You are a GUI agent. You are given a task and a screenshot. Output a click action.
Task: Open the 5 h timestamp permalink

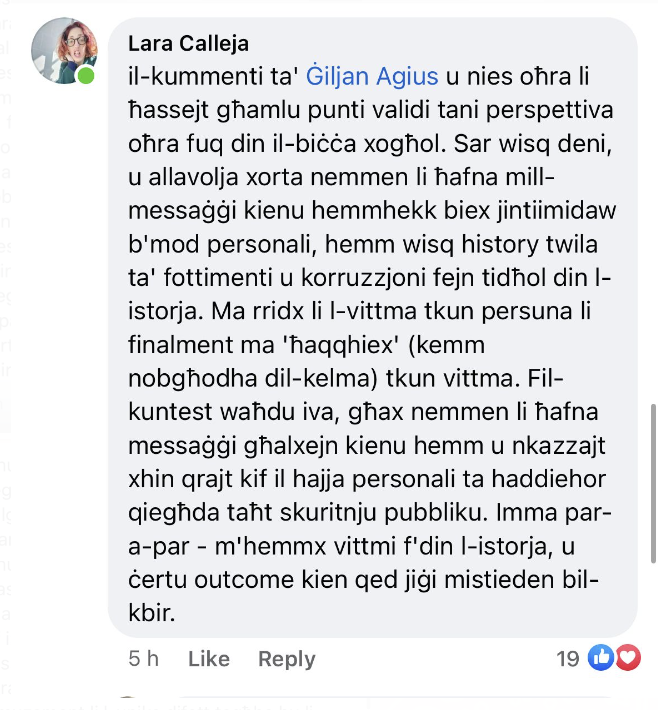[144, 659]
